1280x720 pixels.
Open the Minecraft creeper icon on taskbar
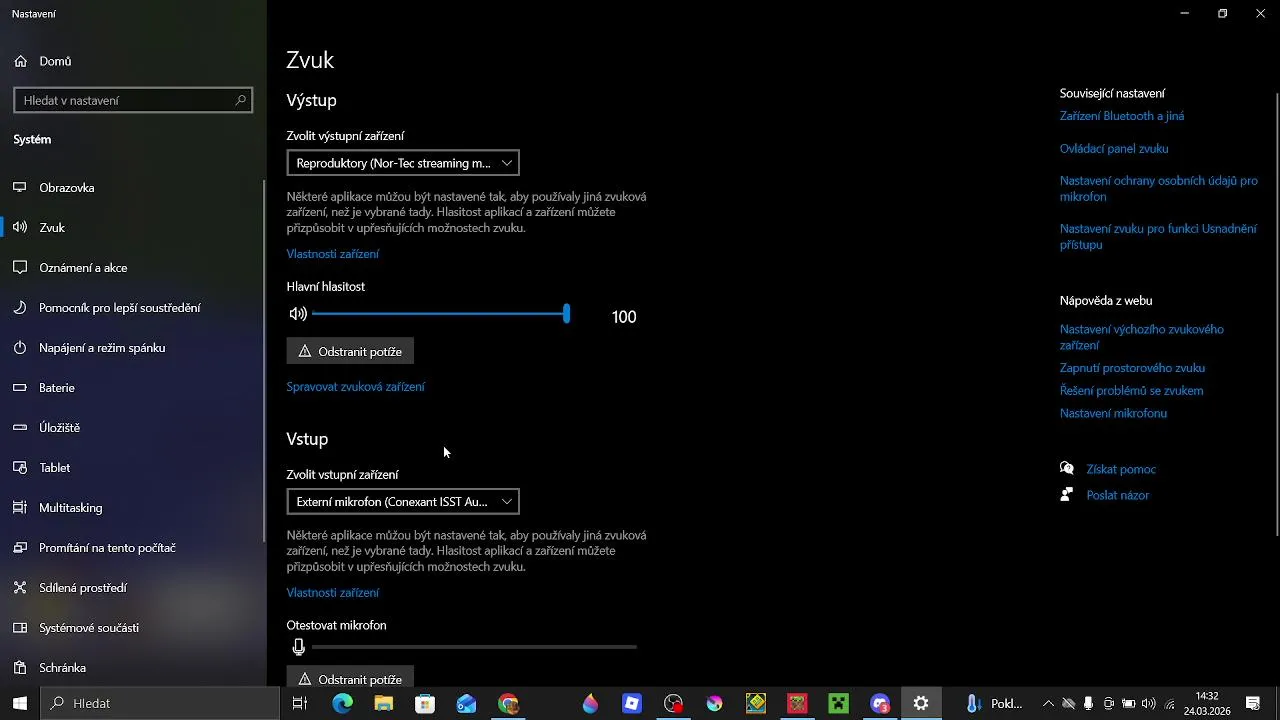coord(838,704)
